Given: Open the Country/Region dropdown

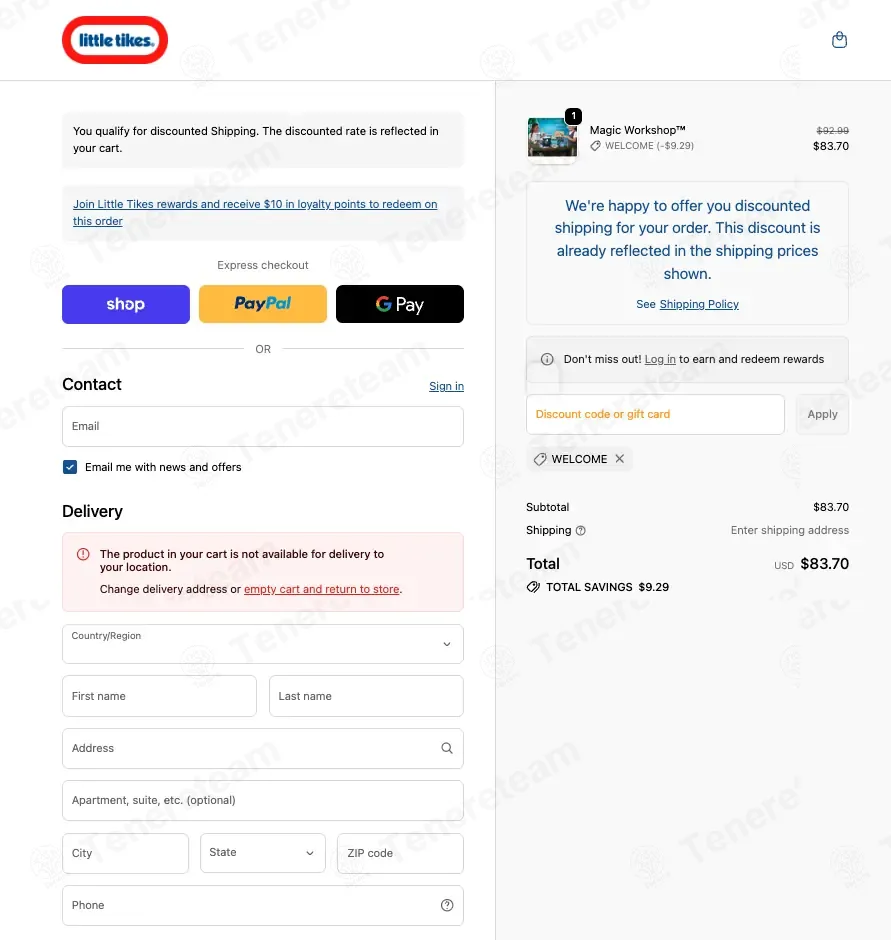Looking at the screenshot, I should 263,644.
